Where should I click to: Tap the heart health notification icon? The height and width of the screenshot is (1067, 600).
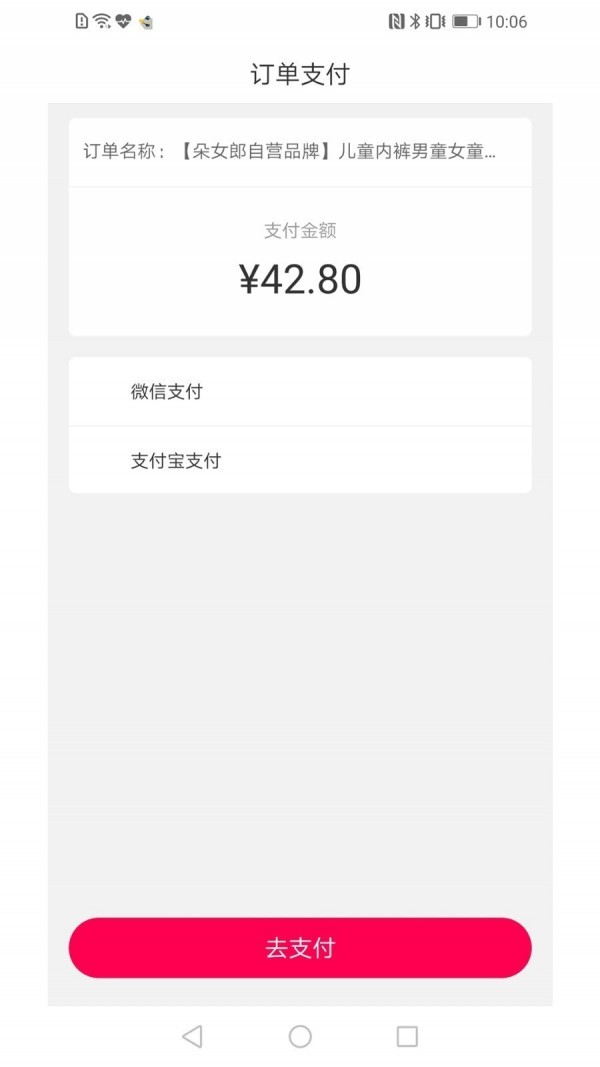[123, 21]
